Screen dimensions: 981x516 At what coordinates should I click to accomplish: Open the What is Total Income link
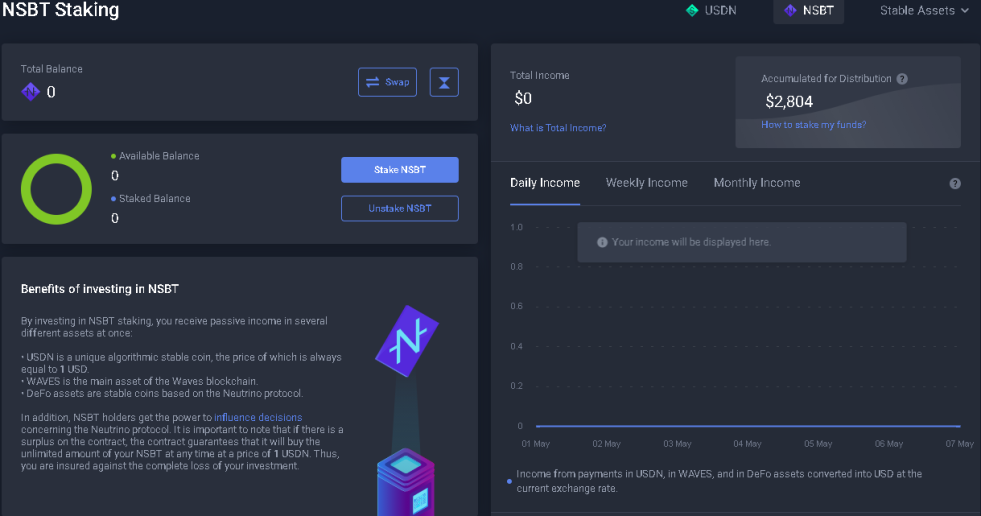[x=557, y=128]
